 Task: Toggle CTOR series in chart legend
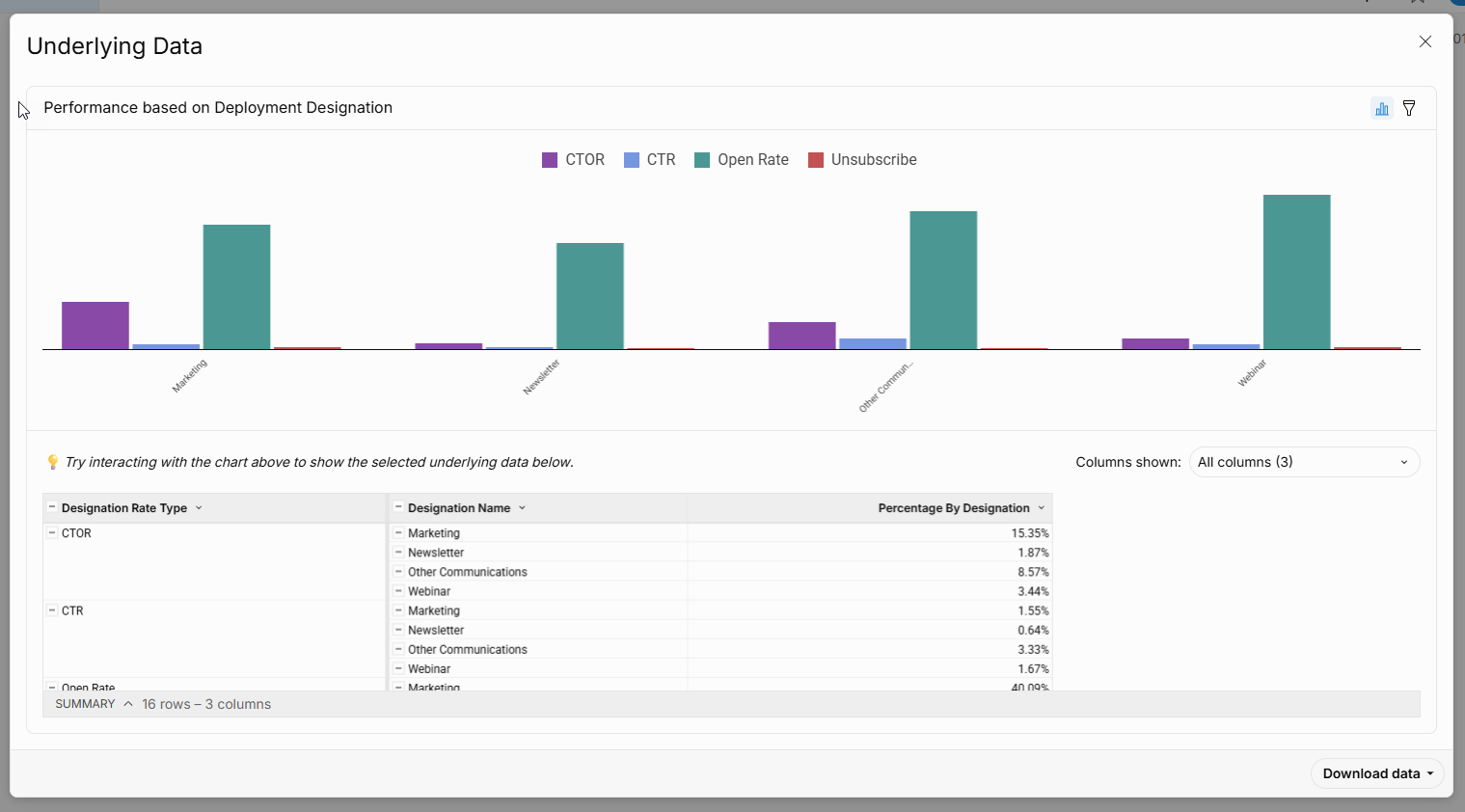[574, 160]
